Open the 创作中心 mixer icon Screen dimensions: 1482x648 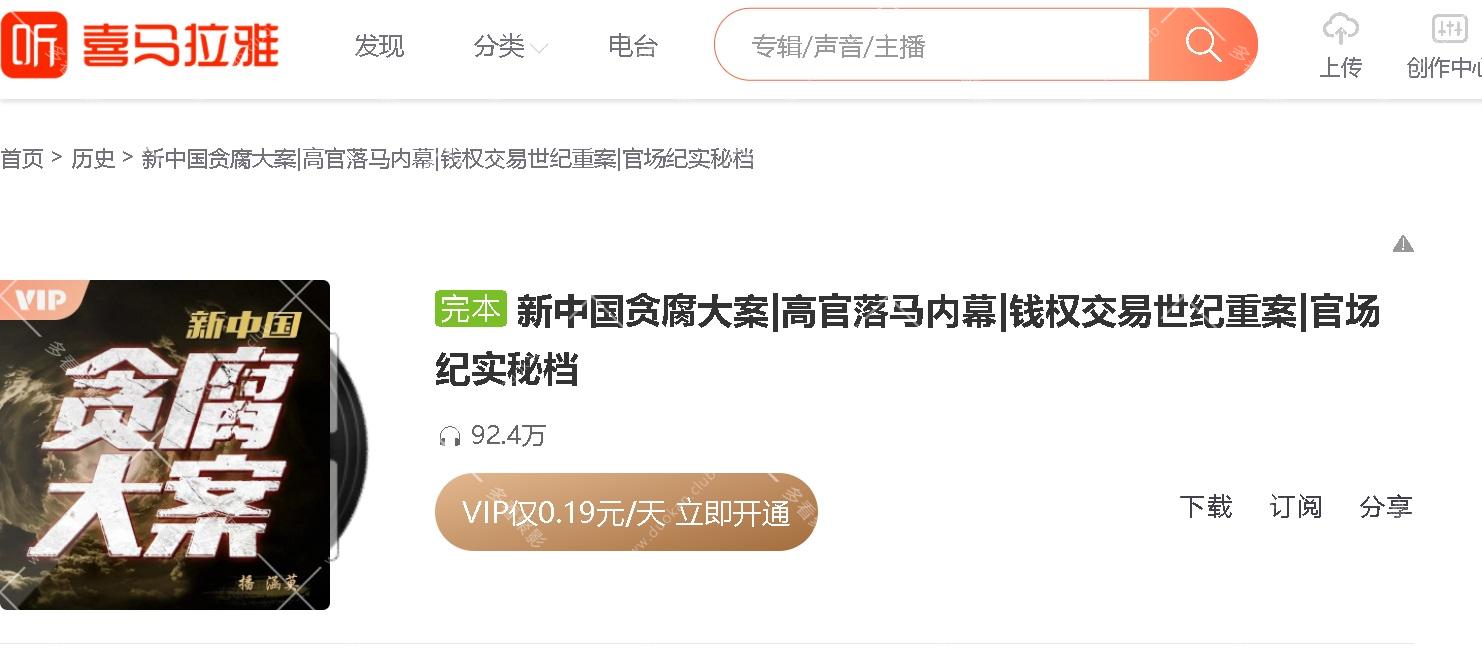1449,28
